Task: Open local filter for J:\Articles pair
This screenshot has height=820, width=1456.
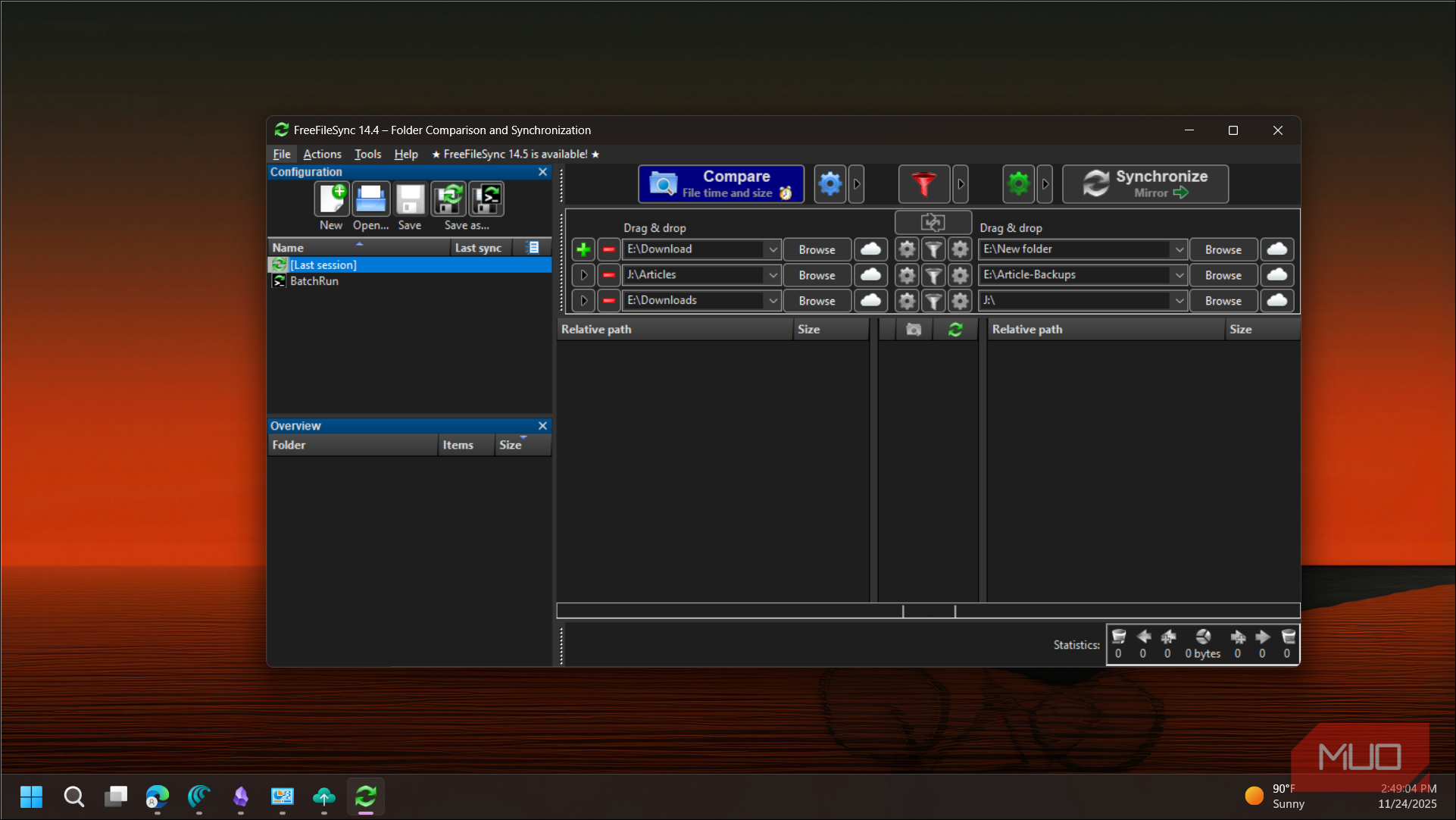Action: pos(933,275)
